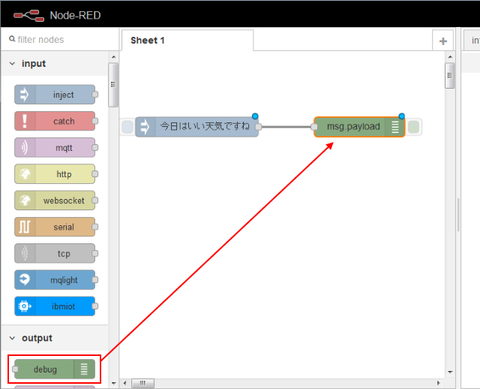
Task: Trigger the inject node's left button
Action: (127, 127)
